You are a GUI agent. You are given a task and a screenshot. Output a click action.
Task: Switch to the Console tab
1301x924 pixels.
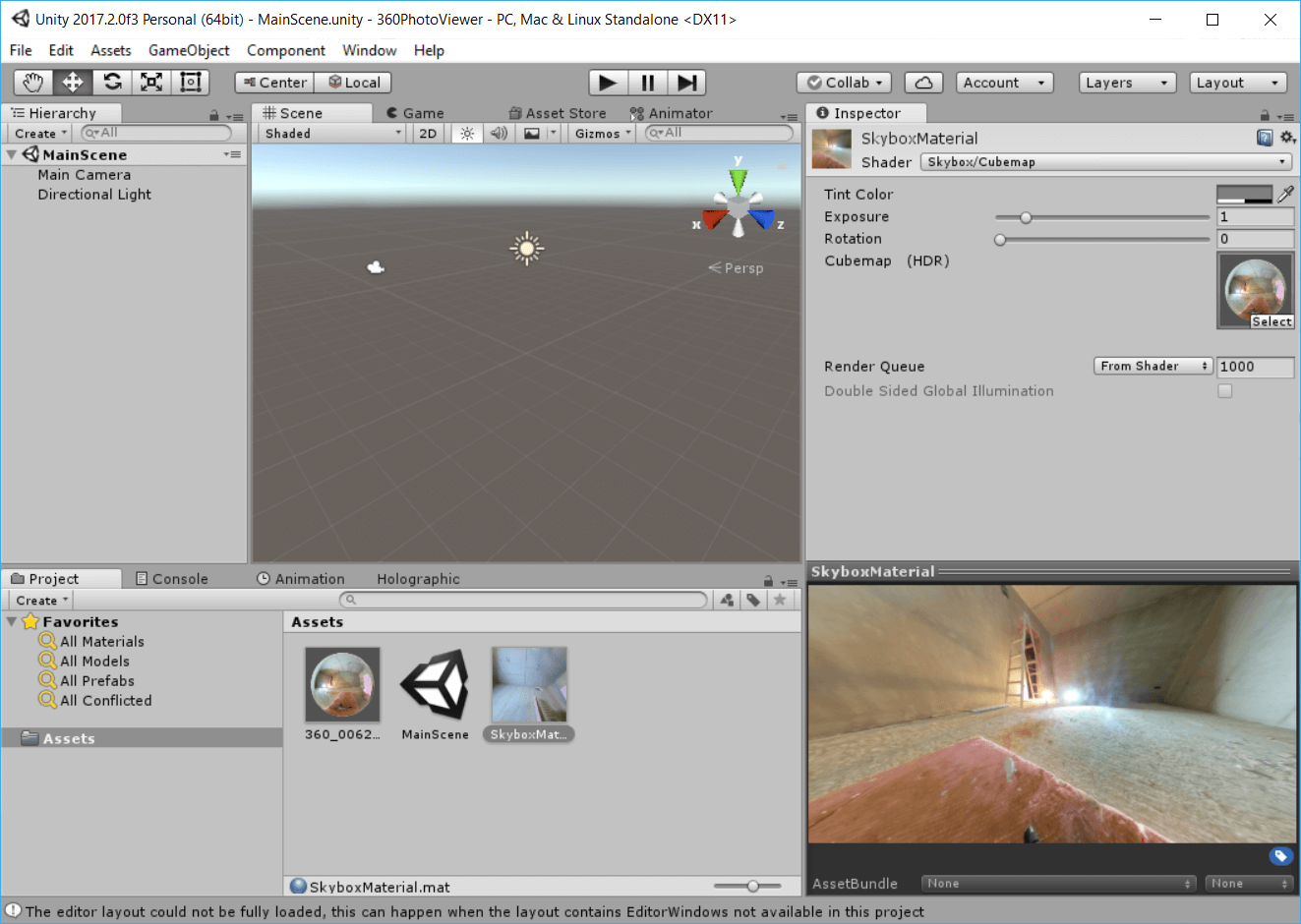point(172,579)
